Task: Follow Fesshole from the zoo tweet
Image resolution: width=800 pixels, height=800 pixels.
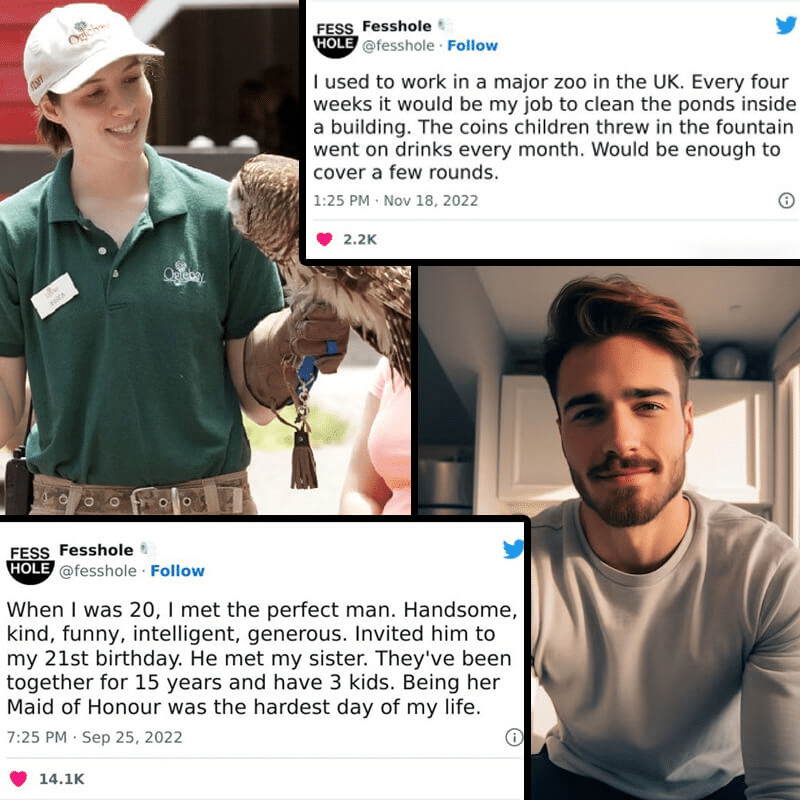Action: point(472,46)
